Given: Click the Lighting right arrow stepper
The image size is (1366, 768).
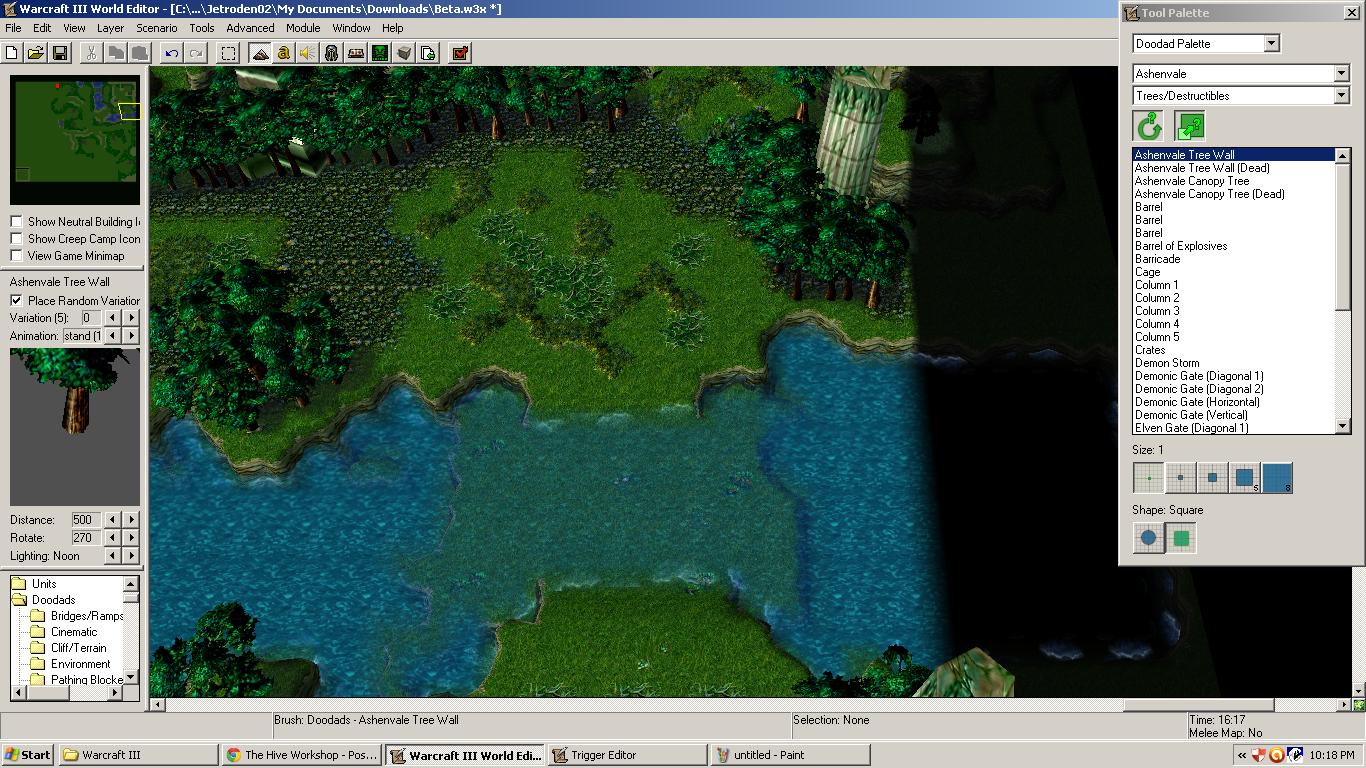Looking at the screenshot, I should coord(131,556).
